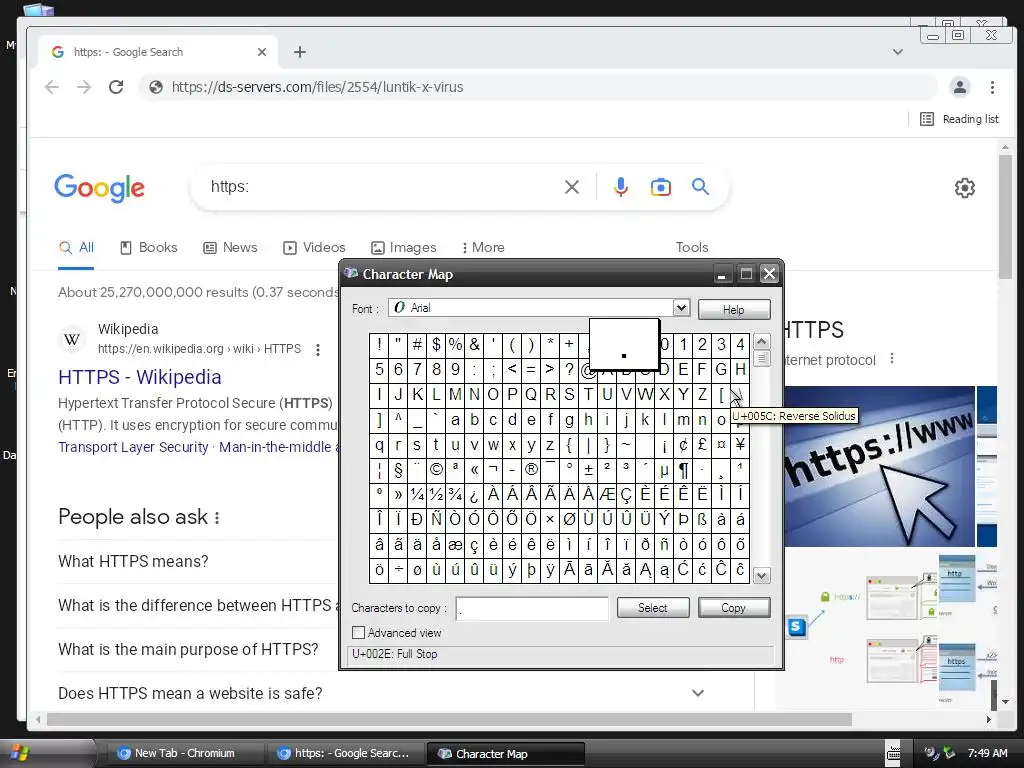
Task: Expand 'What is the main purpose of HTTPS?'
Action: (x=188, y=649)
